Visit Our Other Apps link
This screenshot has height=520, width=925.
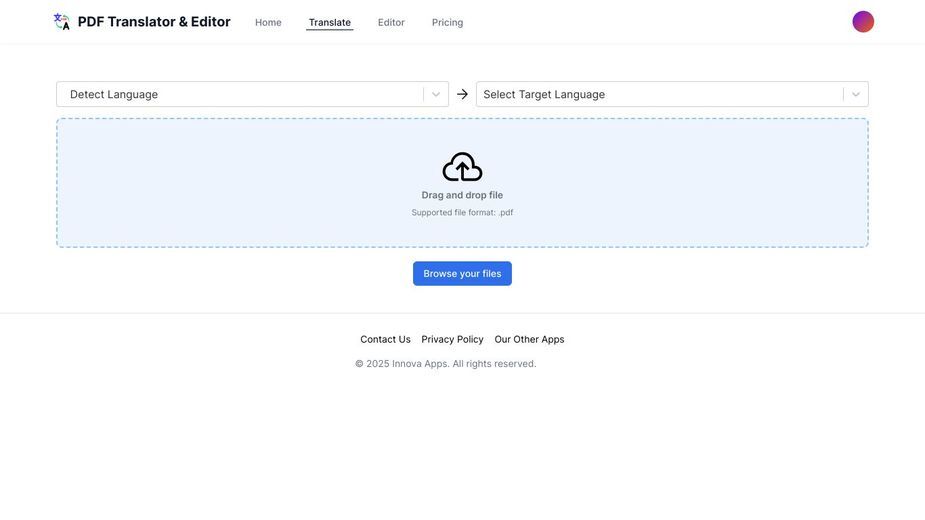point(529,339)
